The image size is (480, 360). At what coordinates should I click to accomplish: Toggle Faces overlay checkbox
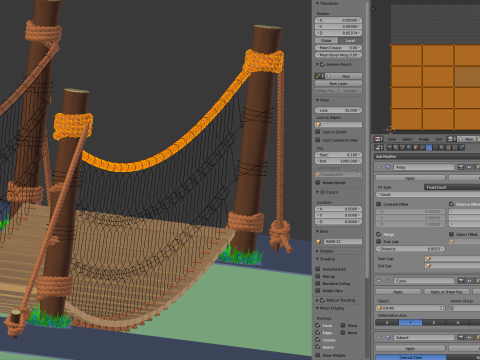318,325
